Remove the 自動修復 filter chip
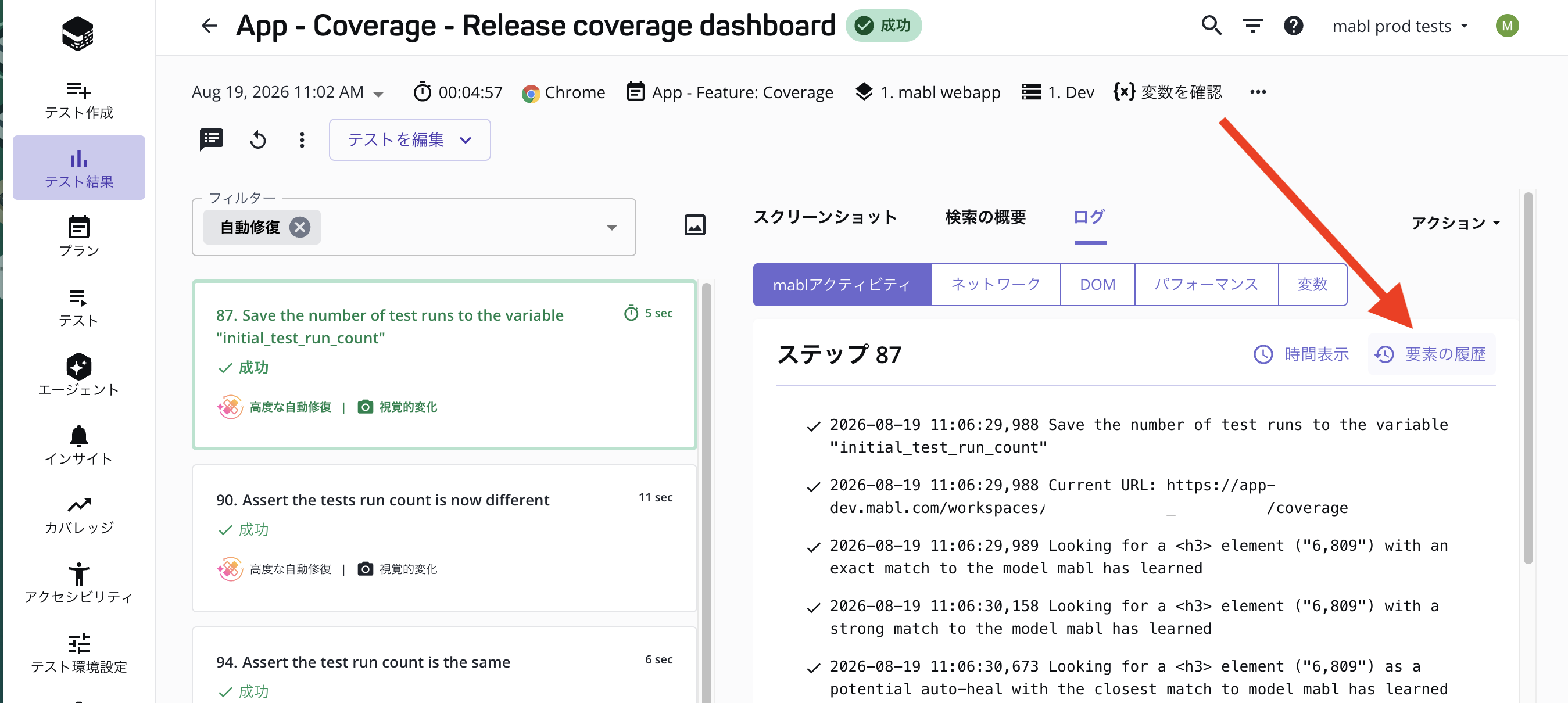This screenshot has width=1568, height=703. (x=299, y=227)
